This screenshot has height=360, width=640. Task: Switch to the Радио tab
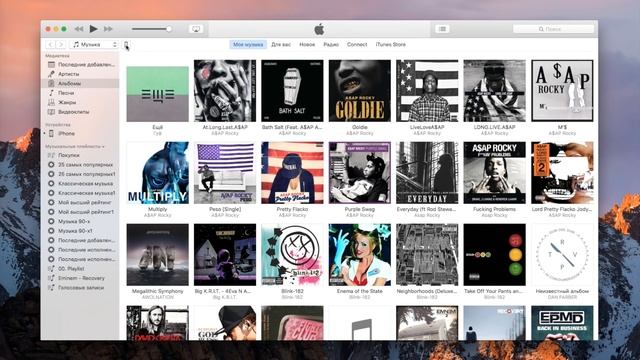tap(331, 44)
